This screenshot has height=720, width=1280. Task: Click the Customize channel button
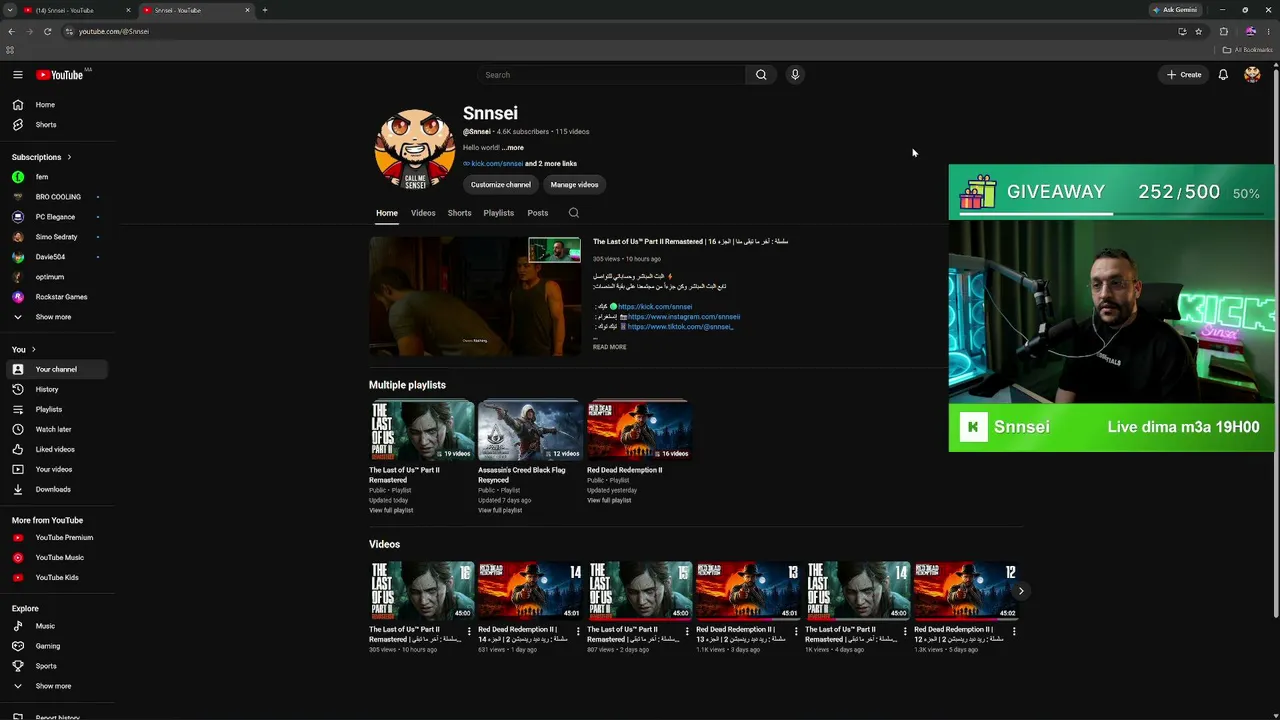501,185
